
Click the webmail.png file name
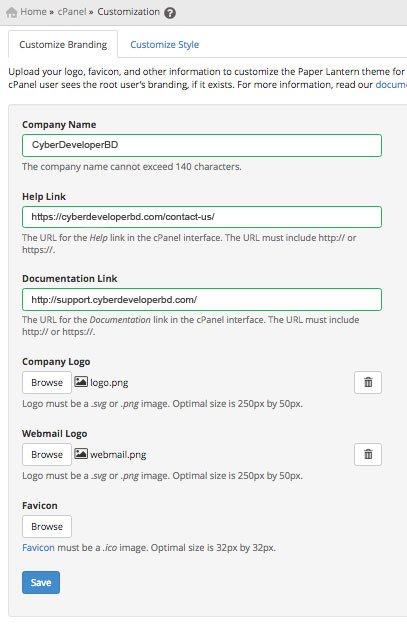[118, 455]
